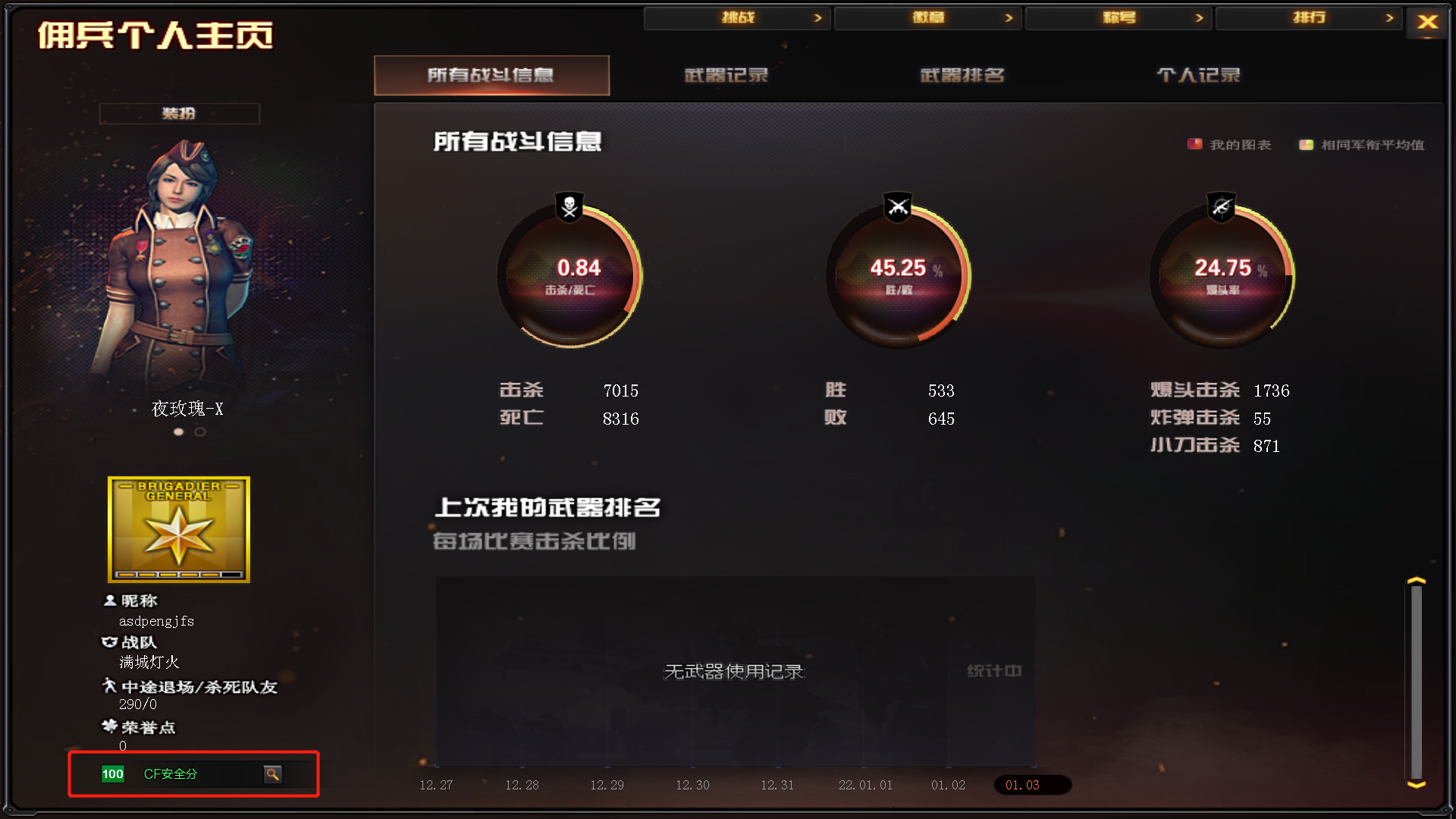
Task: Click the 装扮 dress-up button
Action: [x=179, y=114]
